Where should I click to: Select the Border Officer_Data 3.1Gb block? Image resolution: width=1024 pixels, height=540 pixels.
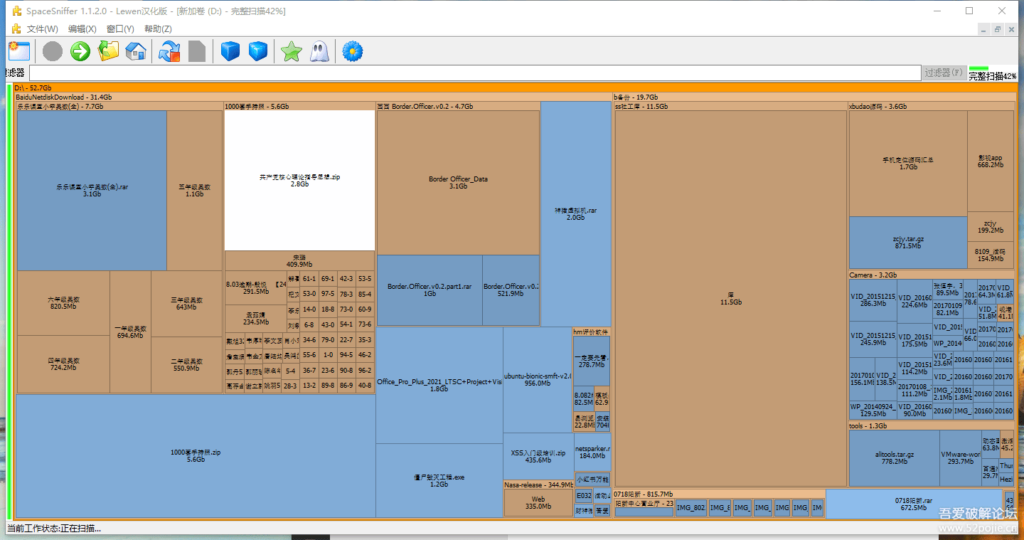pos(458,182)
